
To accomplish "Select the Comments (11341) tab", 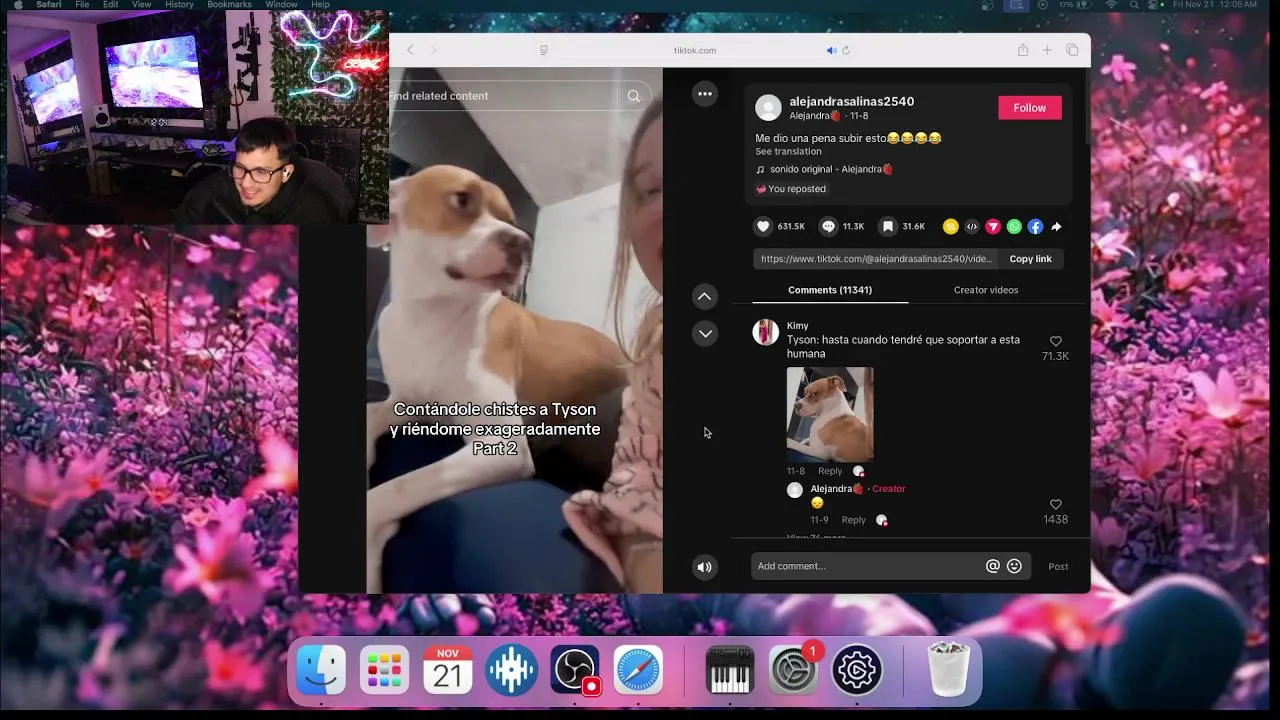I will pyautogui.click(x=830, y=290).
